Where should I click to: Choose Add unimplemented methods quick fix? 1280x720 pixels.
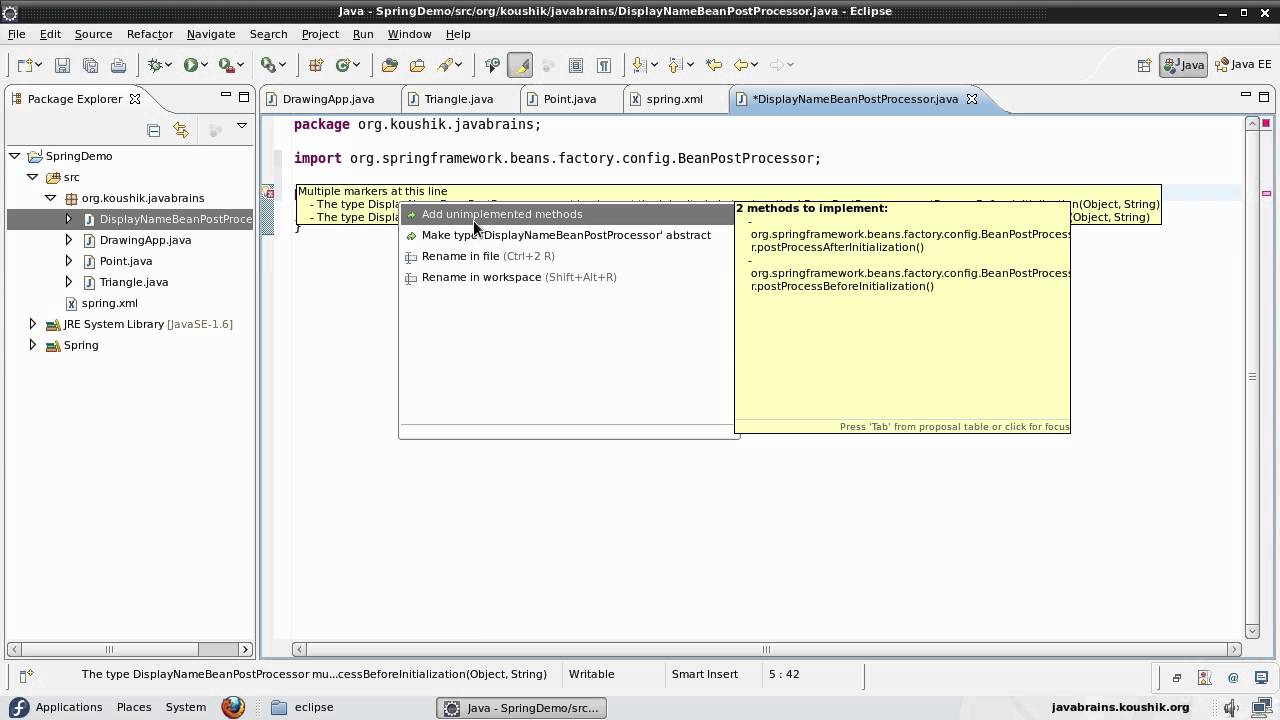568,214
